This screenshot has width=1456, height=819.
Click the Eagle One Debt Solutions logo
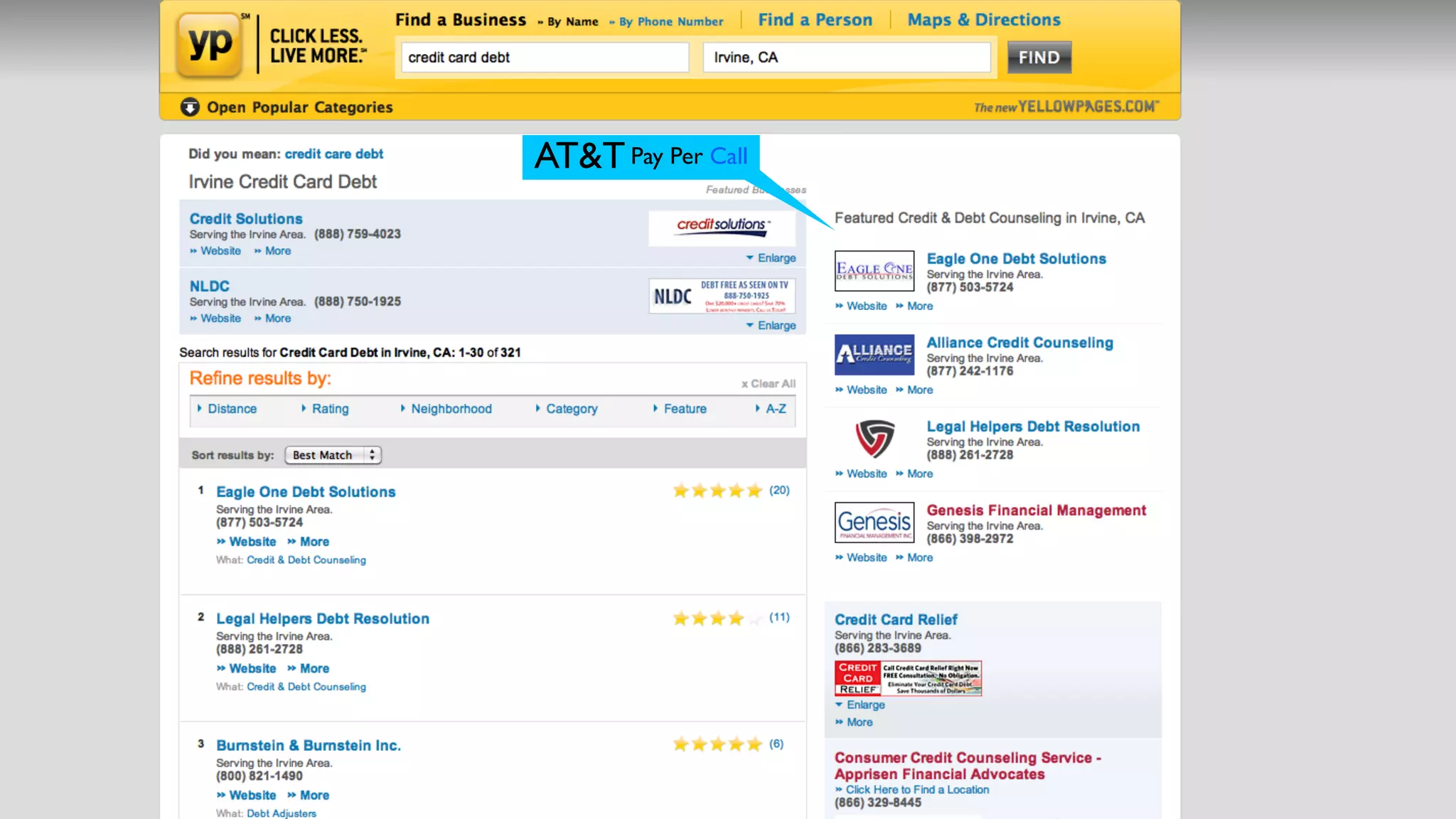pos(874,271)
